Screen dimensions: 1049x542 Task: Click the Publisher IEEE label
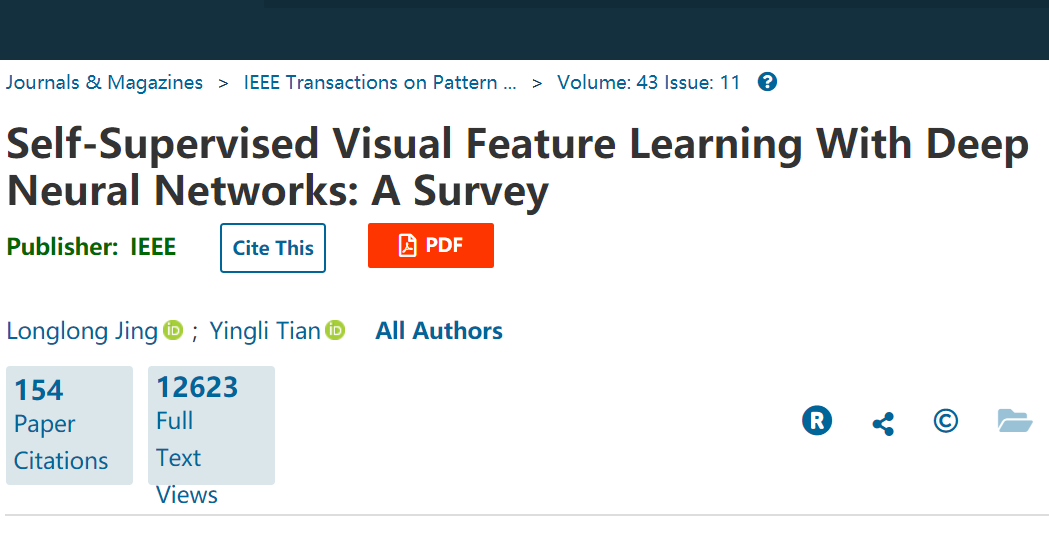[x=92, y=247]
